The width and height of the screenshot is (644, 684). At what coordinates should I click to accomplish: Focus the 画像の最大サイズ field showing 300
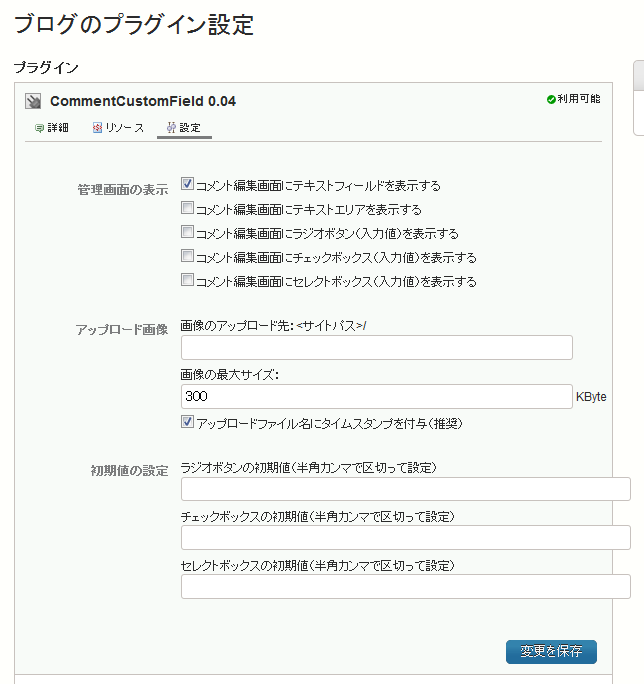[x=377, y=397]
